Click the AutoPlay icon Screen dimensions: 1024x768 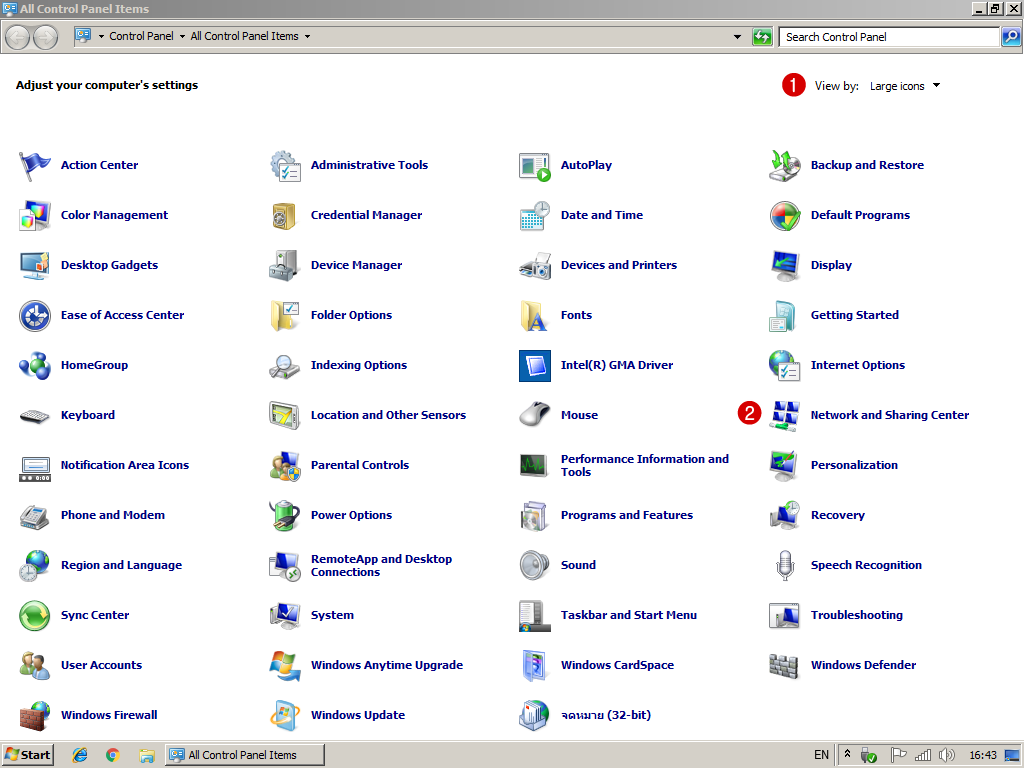[x=535, y=166]
